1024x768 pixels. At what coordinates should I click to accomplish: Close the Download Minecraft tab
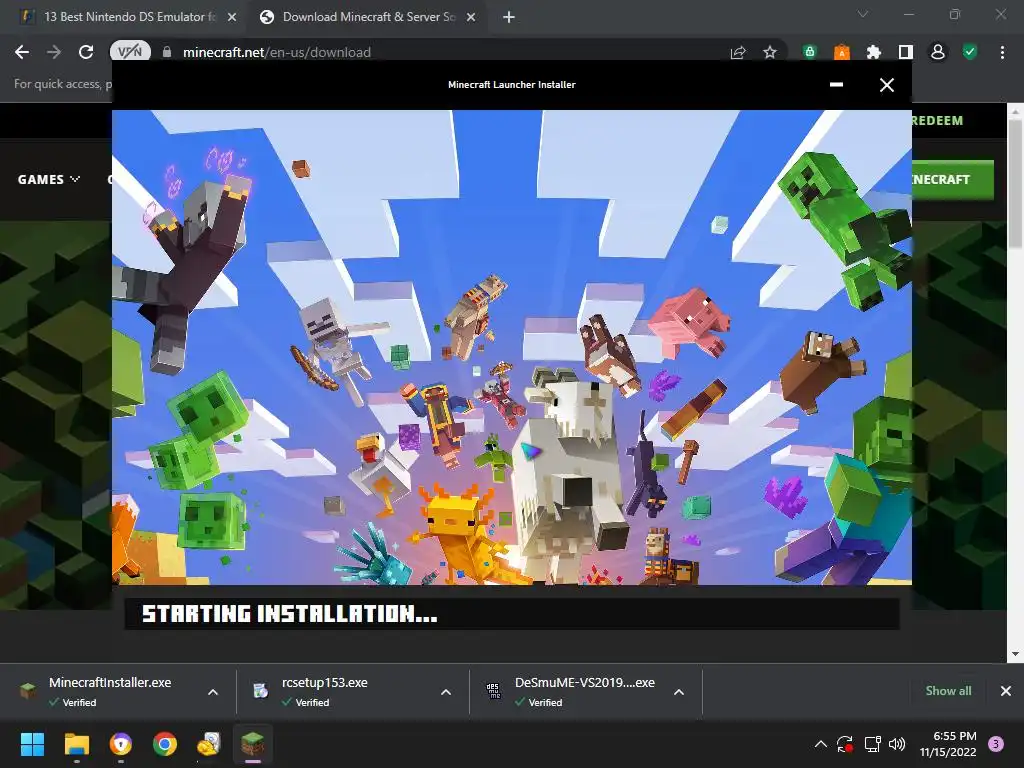pyautogui.click(x=471, y=17)
